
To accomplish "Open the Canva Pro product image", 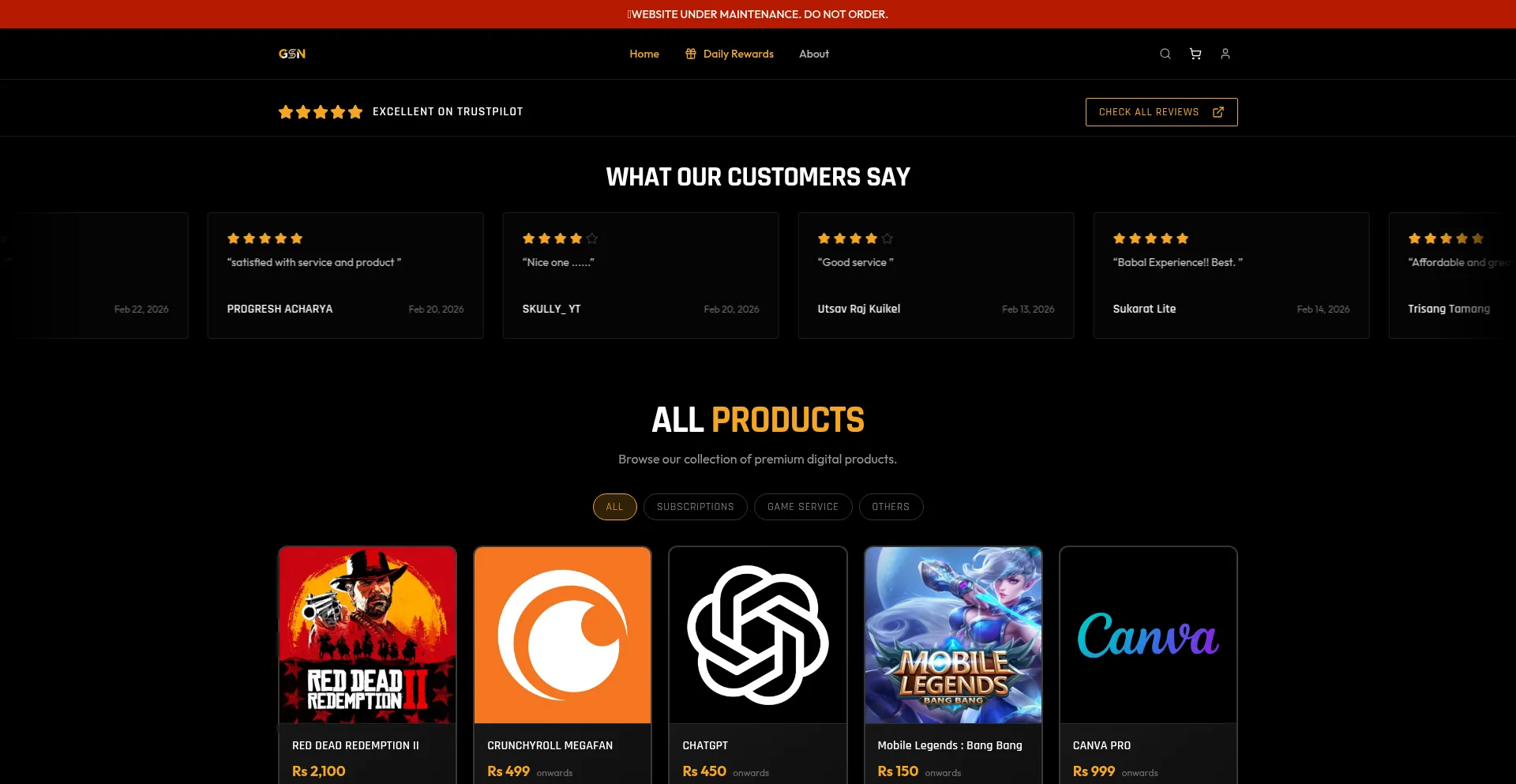I will [x=1148, y=635].
